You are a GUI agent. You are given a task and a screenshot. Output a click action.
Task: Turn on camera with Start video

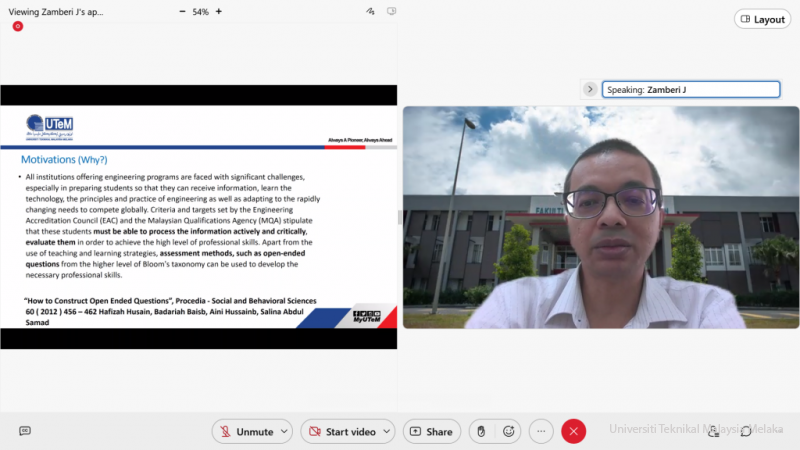[340, 431]
